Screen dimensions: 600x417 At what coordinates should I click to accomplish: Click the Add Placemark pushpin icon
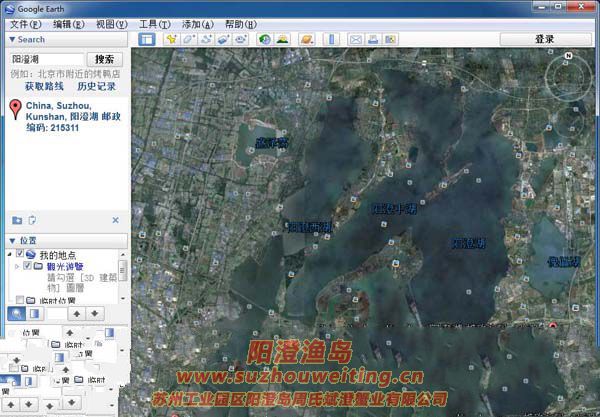171,39
